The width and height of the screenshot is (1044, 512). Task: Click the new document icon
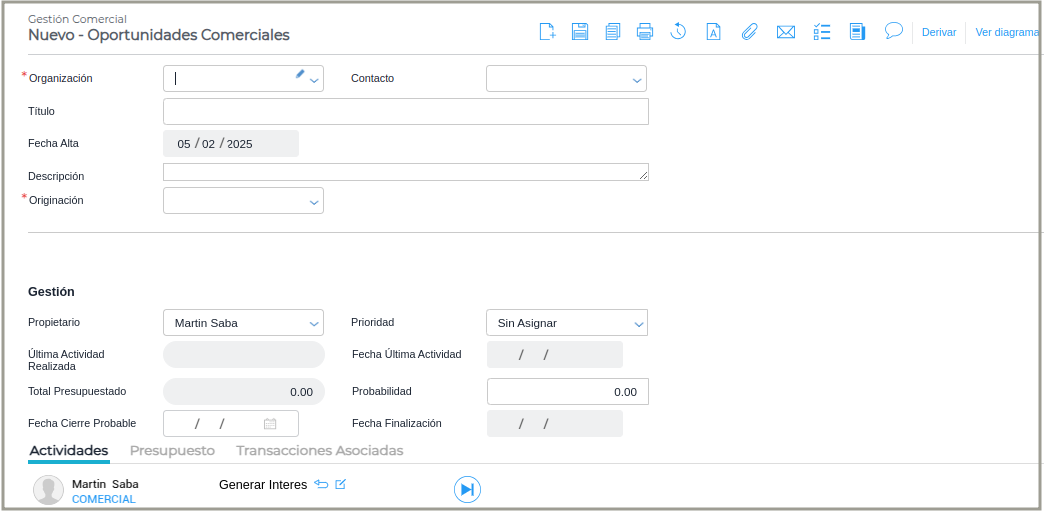click(x=547, y=32)
